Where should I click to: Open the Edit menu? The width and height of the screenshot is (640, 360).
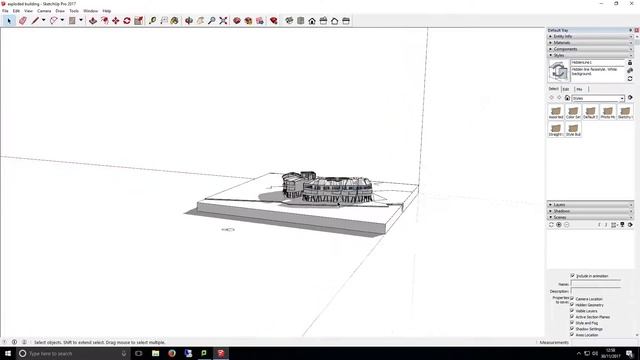point(16,11)
